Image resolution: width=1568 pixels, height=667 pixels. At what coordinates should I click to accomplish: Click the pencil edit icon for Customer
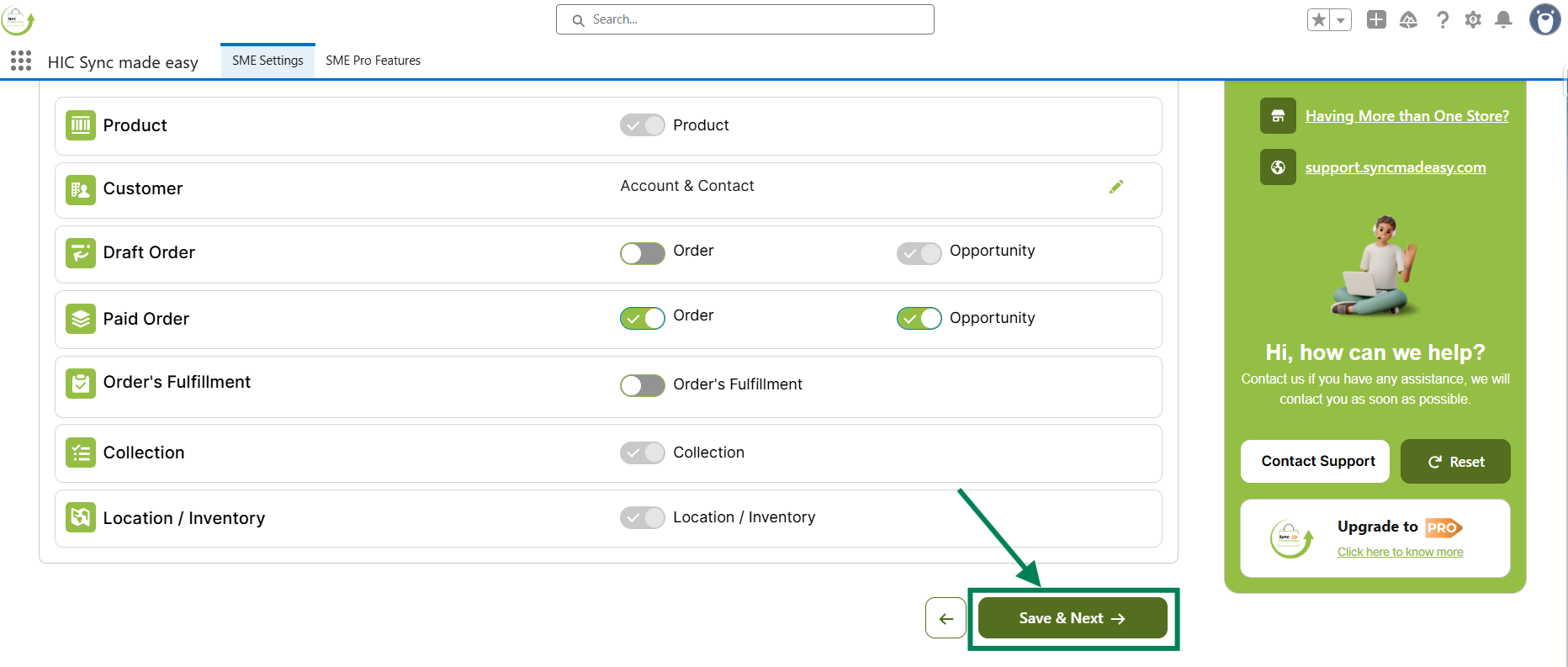pos(1116,187)
